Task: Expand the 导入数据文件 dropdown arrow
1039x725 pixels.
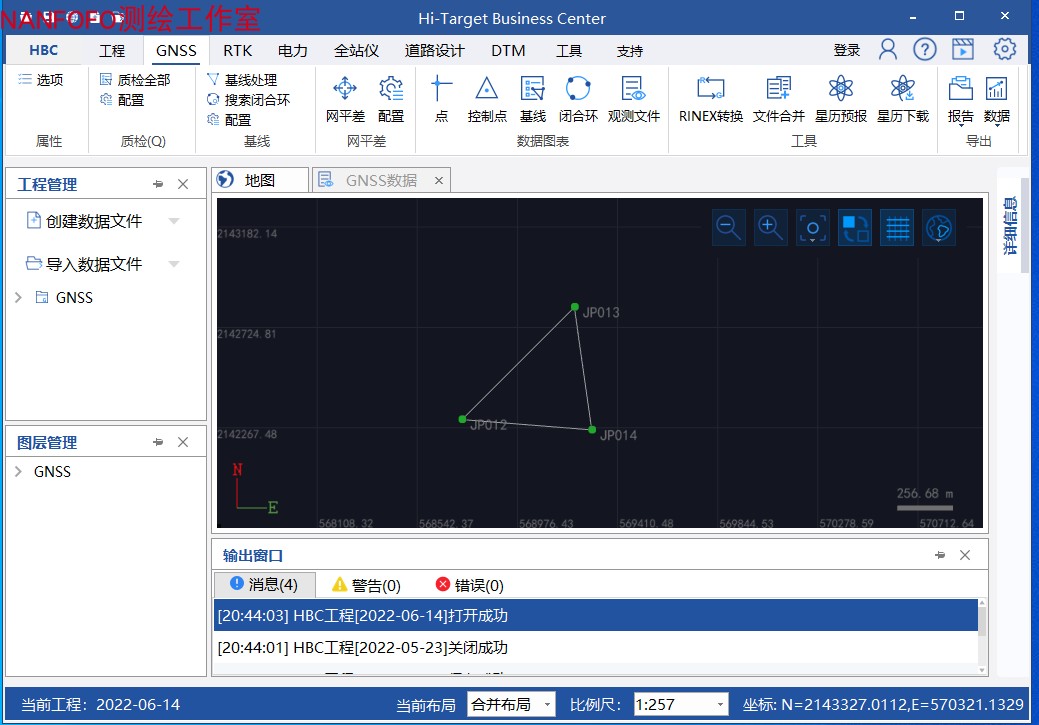Action: coord(174,264)
